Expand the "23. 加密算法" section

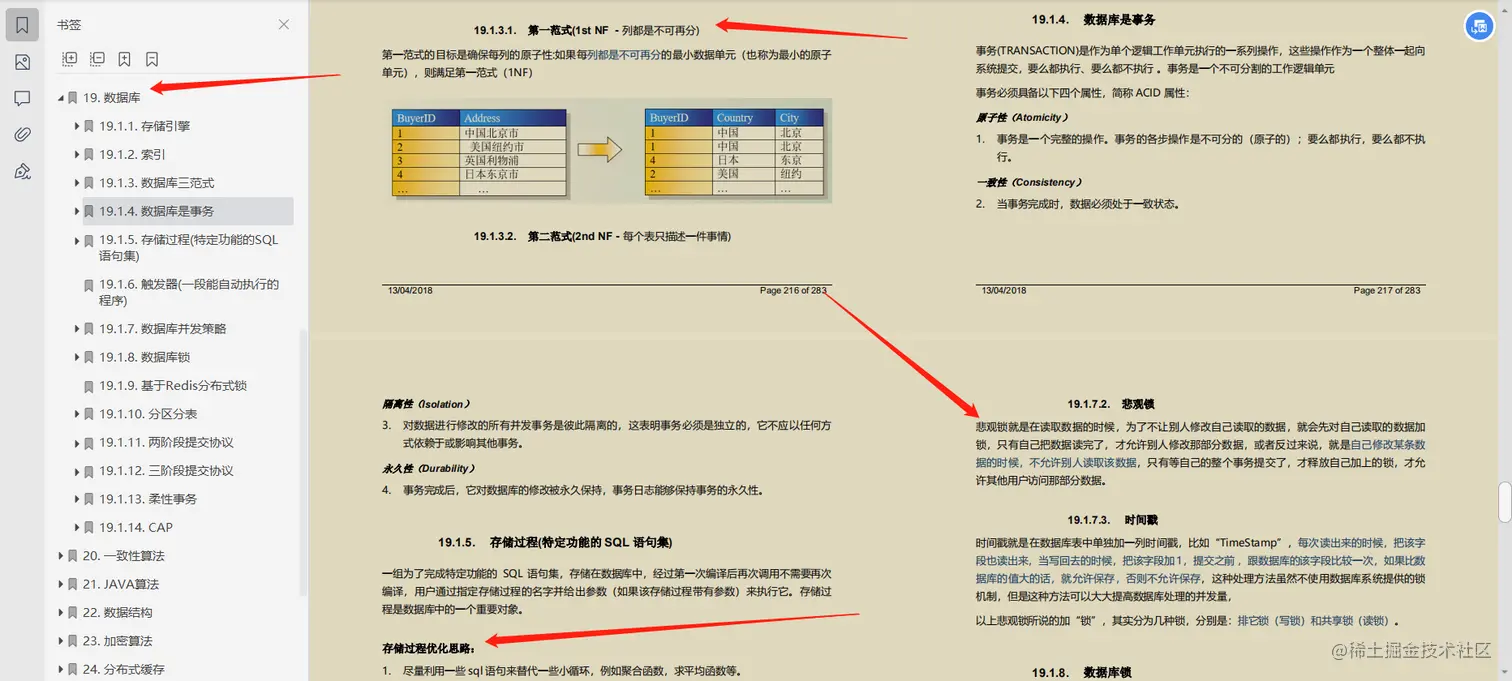coord(61,640)
